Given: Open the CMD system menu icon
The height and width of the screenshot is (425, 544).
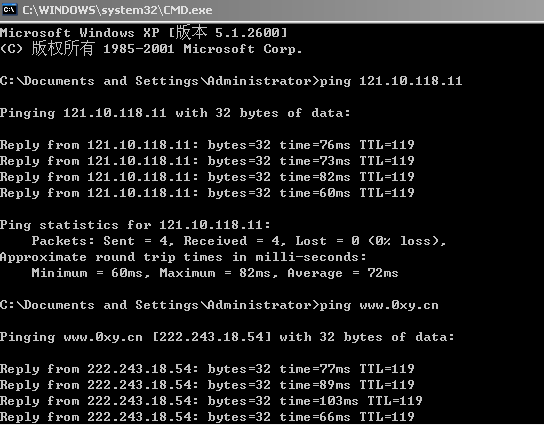Looking at the screenshot, I should pos(9,9).
